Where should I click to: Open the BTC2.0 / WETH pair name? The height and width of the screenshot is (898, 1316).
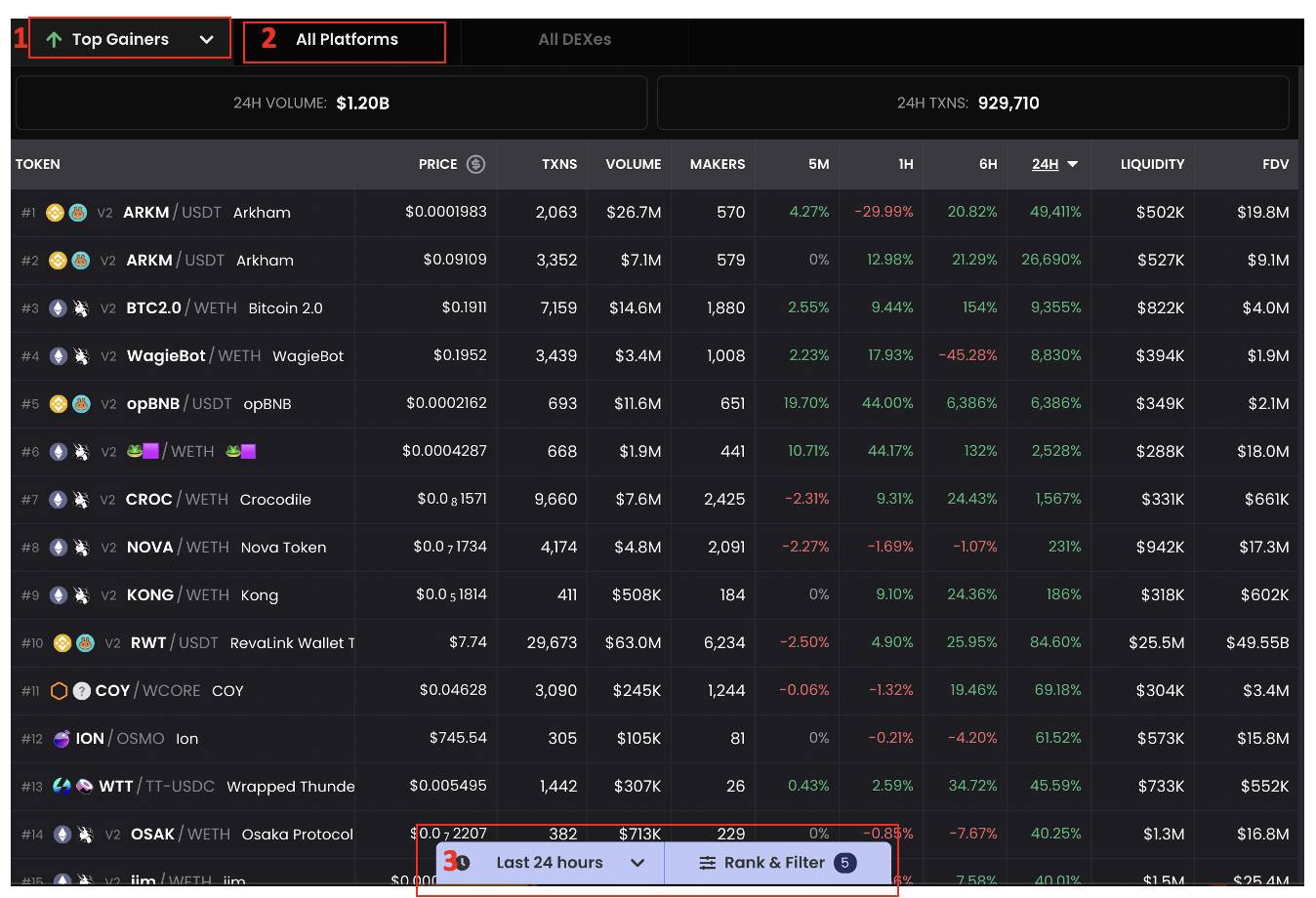(182, 308)
